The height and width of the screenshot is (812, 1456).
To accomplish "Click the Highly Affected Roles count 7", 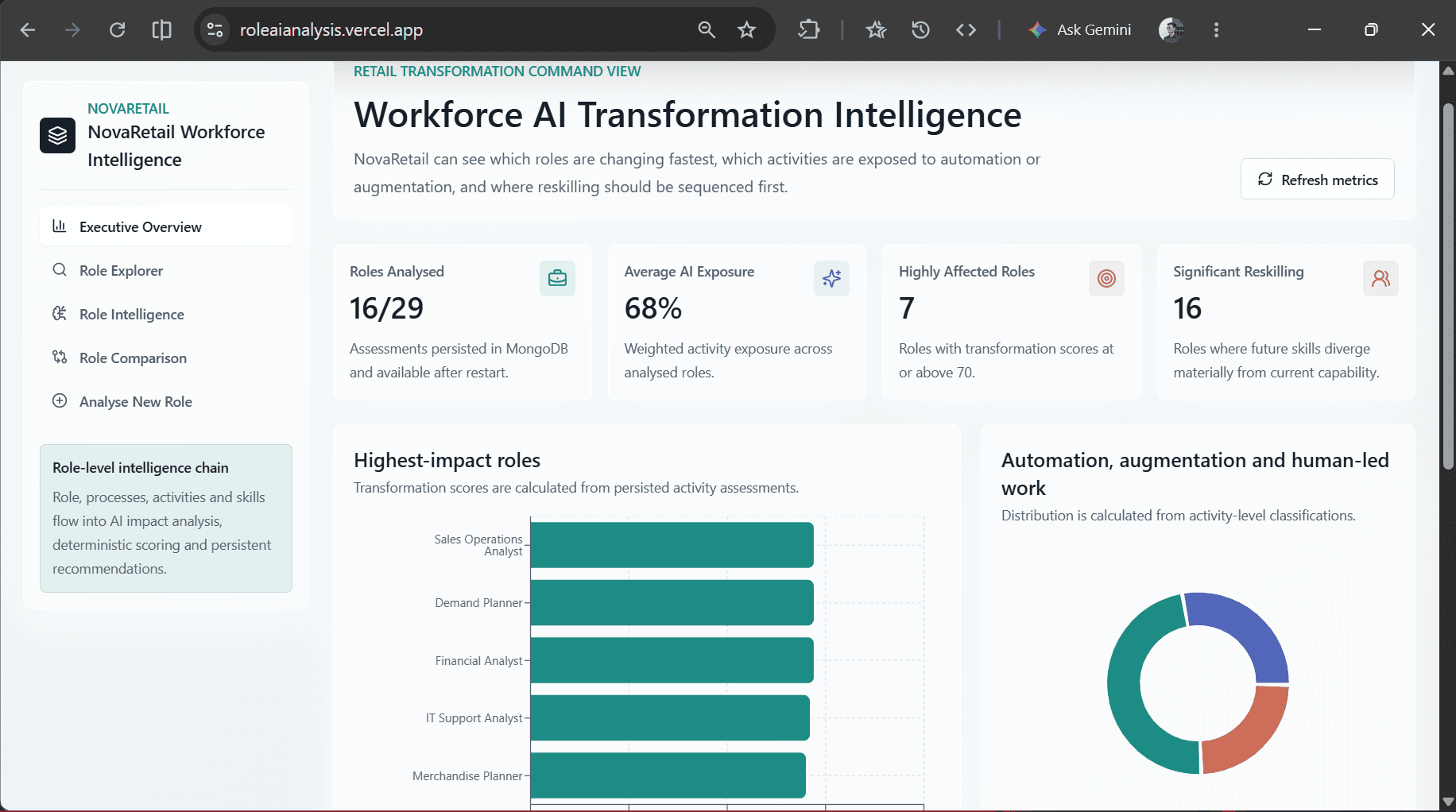I will (x=907, y=308).
